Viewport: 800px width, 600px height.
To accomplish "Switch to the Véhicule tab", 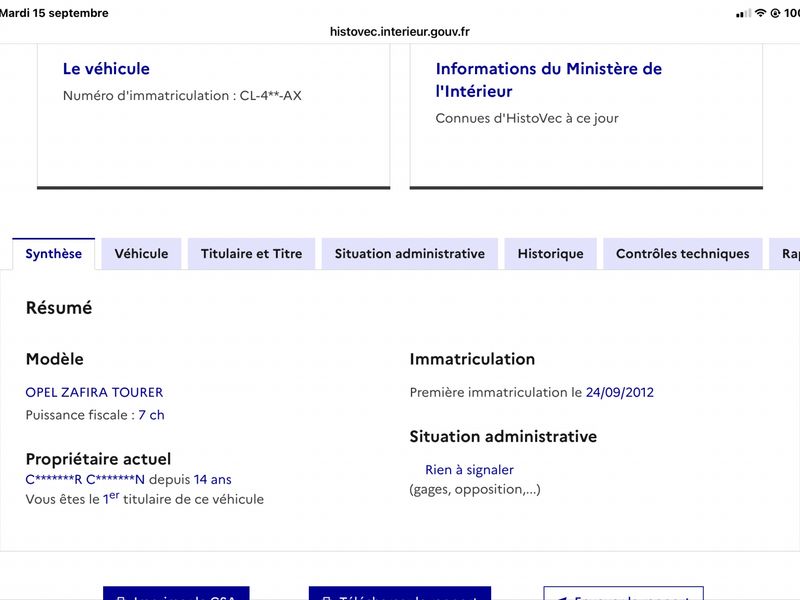I will coord(141,254).
